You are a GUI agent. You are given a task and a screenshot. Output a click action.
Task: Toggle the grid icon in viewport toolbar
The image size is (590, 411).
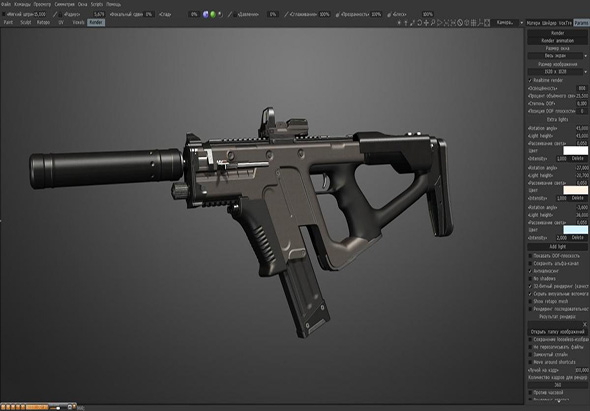point(473,23)
